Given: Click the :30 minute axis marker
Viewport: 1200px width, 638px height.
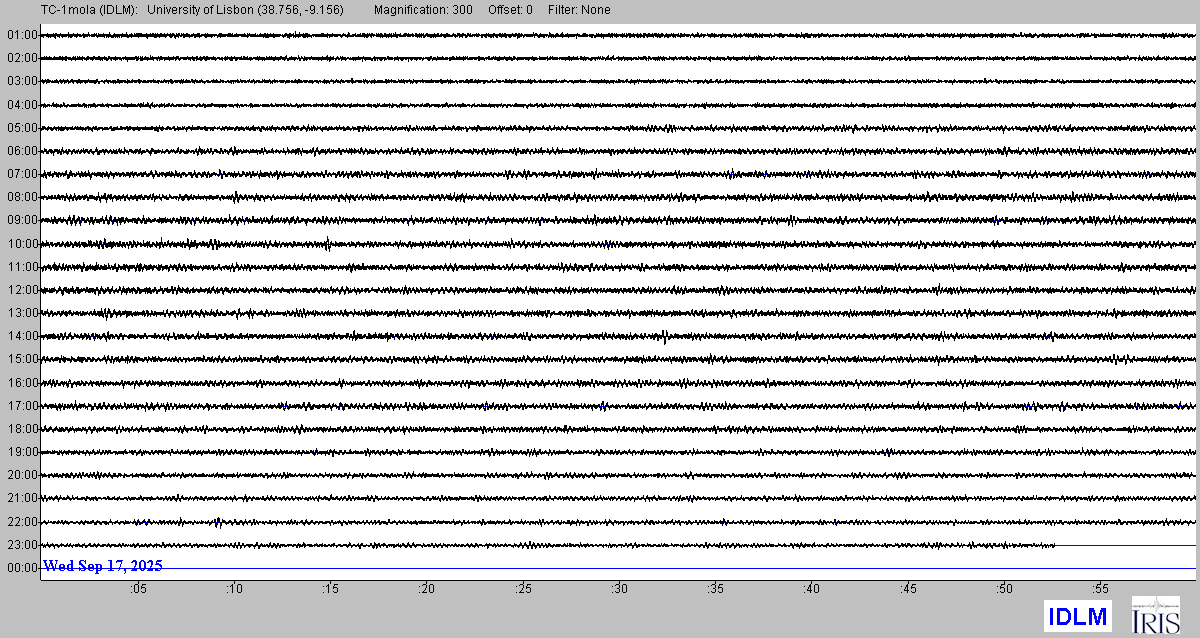Looking at the screenshot, I should pyautogui.click(x=619, y=590).
